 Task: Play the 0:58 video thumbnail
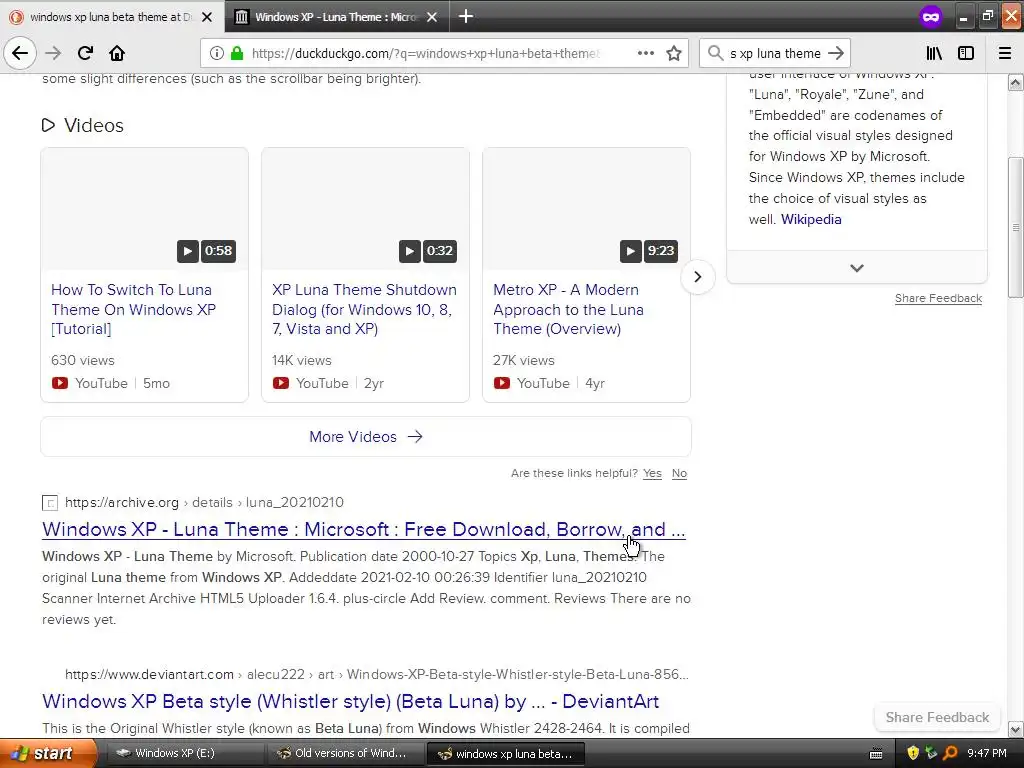coord(144,209)
